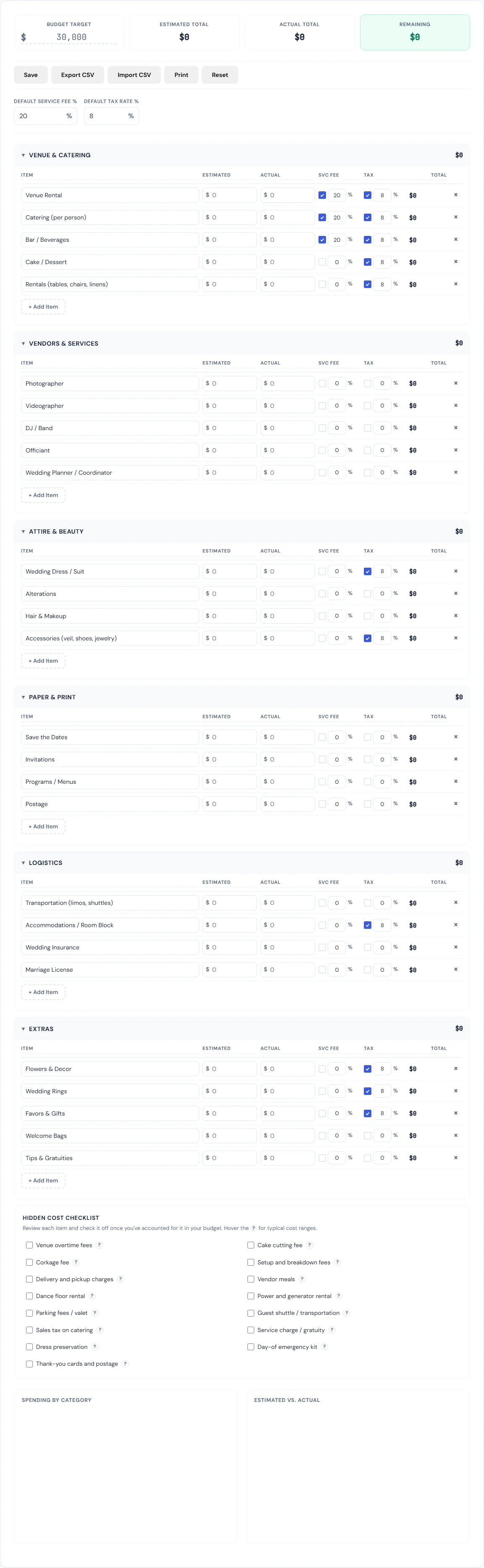Check off Venue overtime fees
484x1568 pixels.
coord(29,1245)
